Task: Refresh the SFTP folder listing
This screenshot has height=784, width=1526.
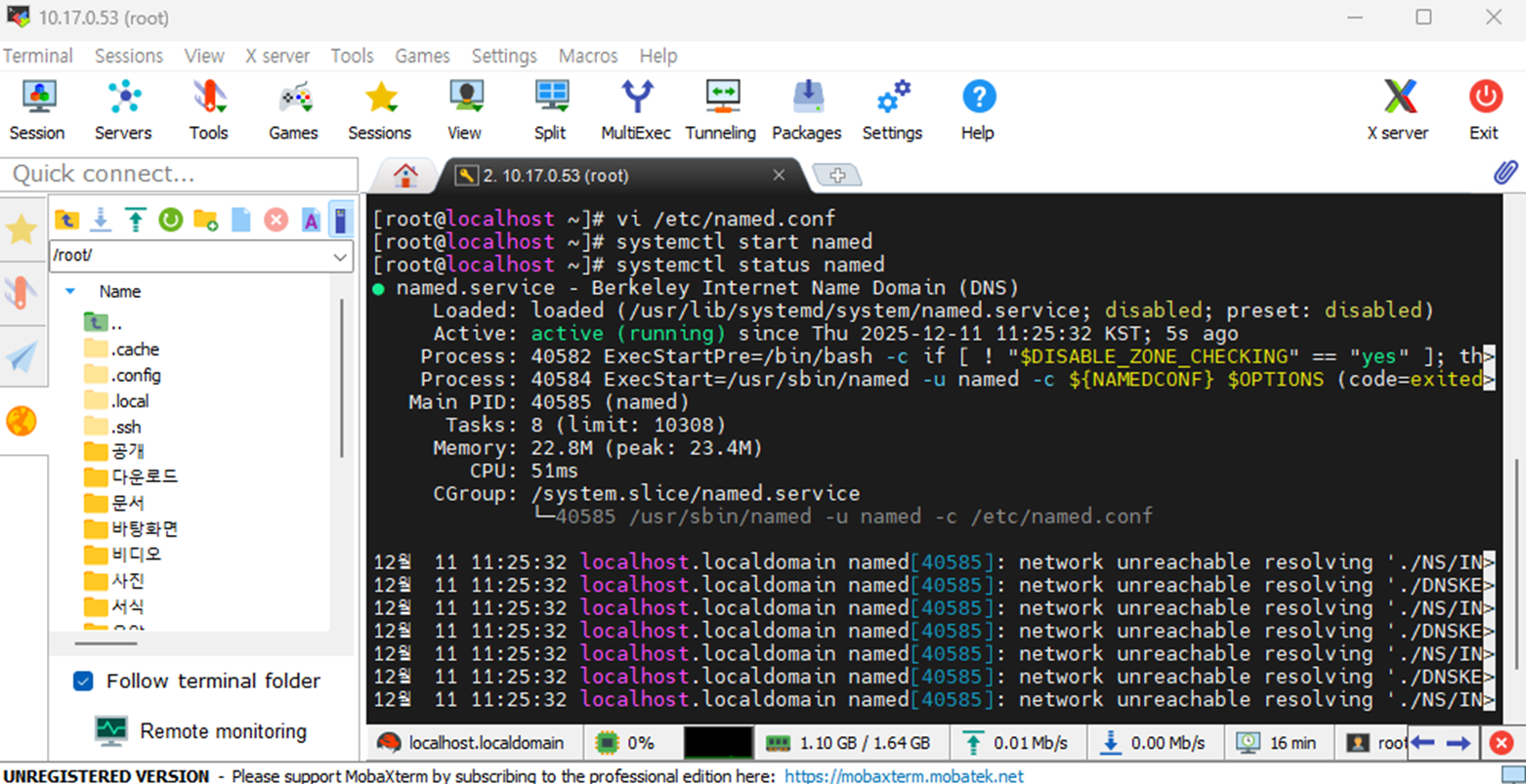Action: [171, 220]
